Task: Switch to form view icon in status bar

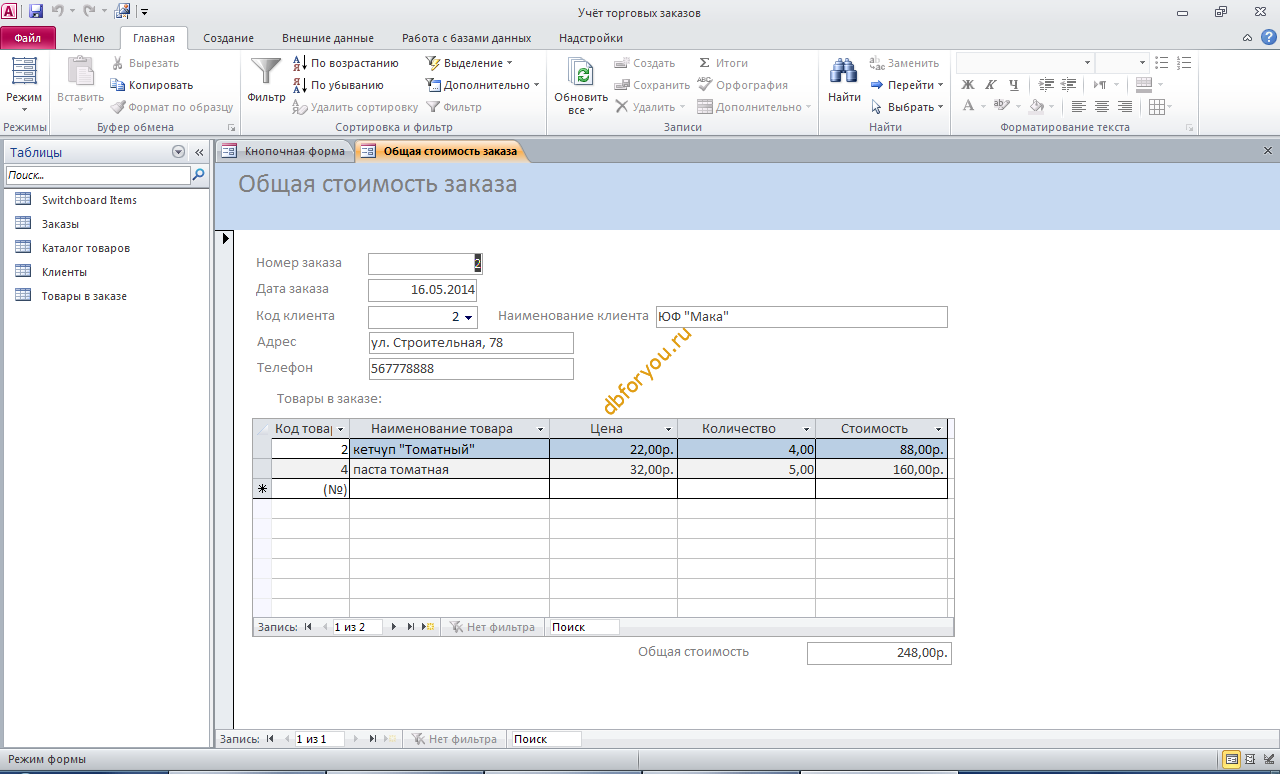Action: click(x=1232, y=759)
